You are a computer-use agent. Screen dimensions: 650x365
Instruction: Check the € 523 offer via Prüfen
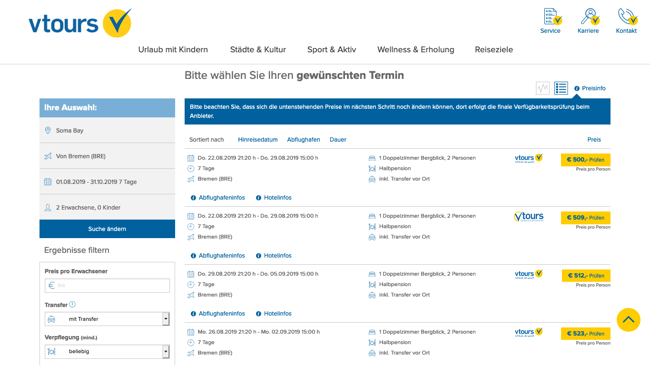(585, 333)
